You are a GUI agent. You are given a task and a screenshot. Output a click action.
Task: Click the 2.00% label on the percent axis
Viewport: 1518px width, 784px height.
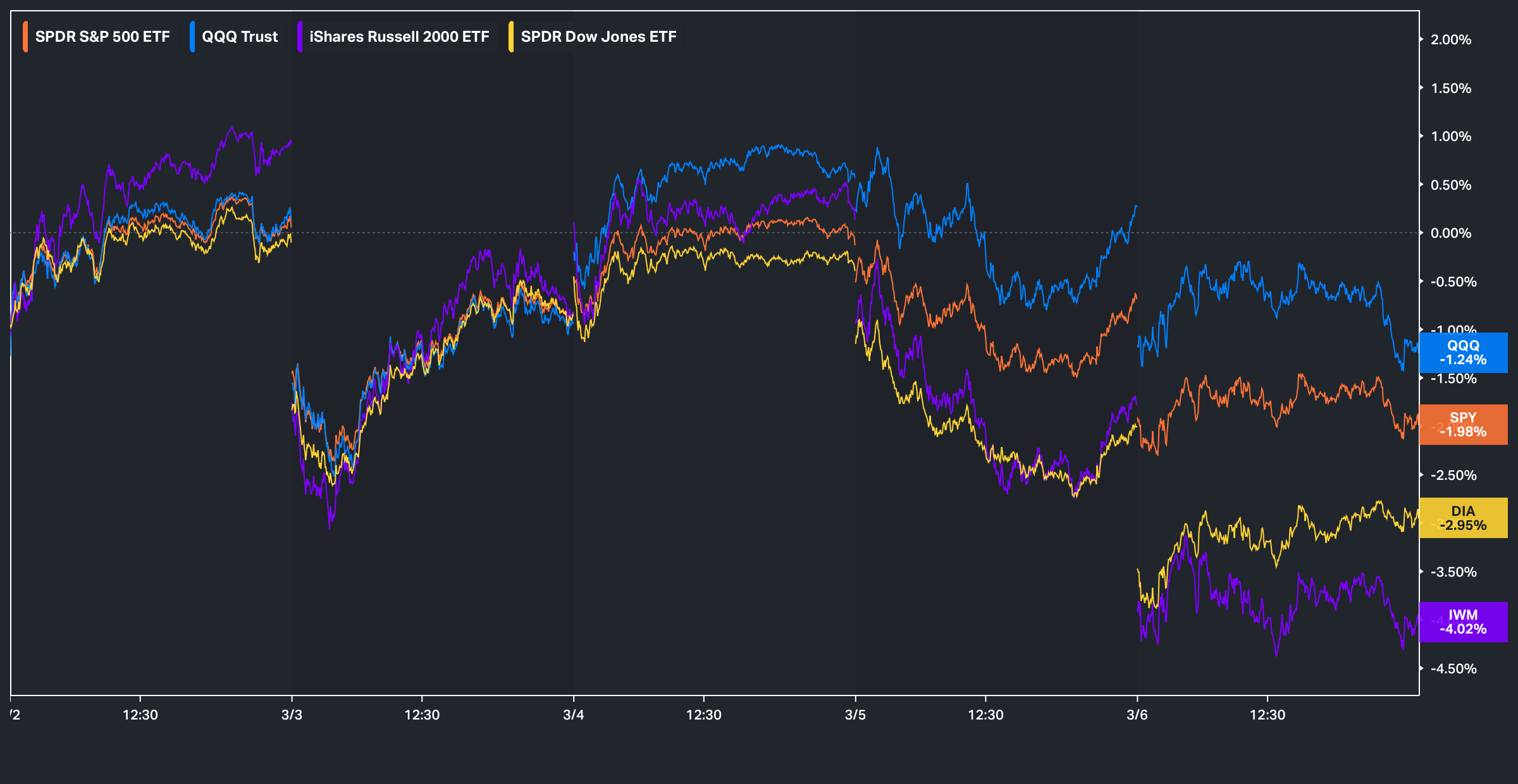pyautogui.click(x=1451, y=40)
